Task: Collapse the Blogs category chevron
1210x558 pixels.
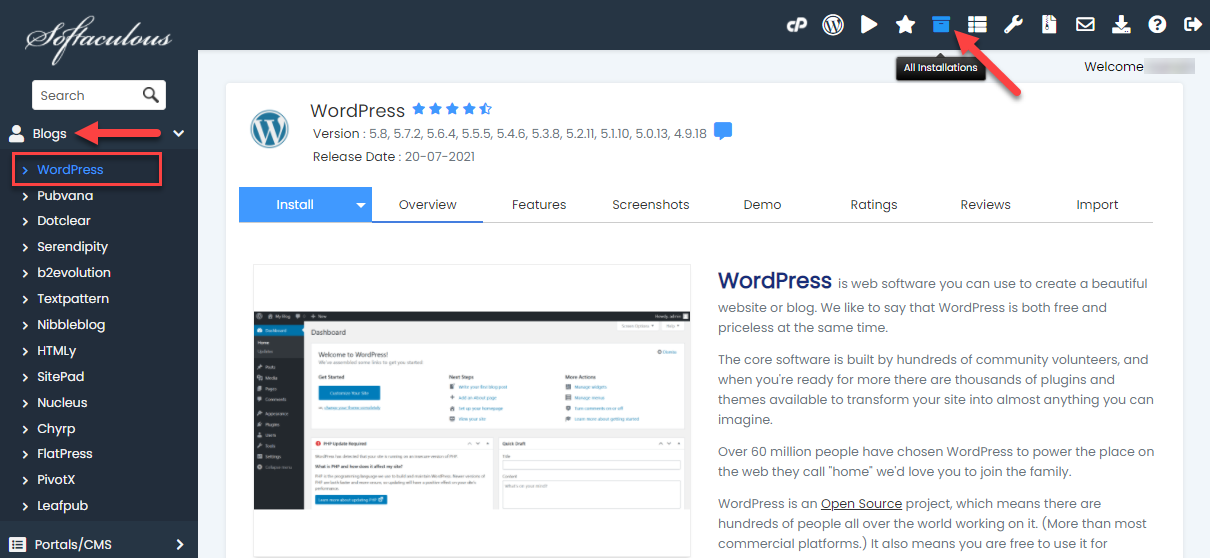Action: coord(179,133)
